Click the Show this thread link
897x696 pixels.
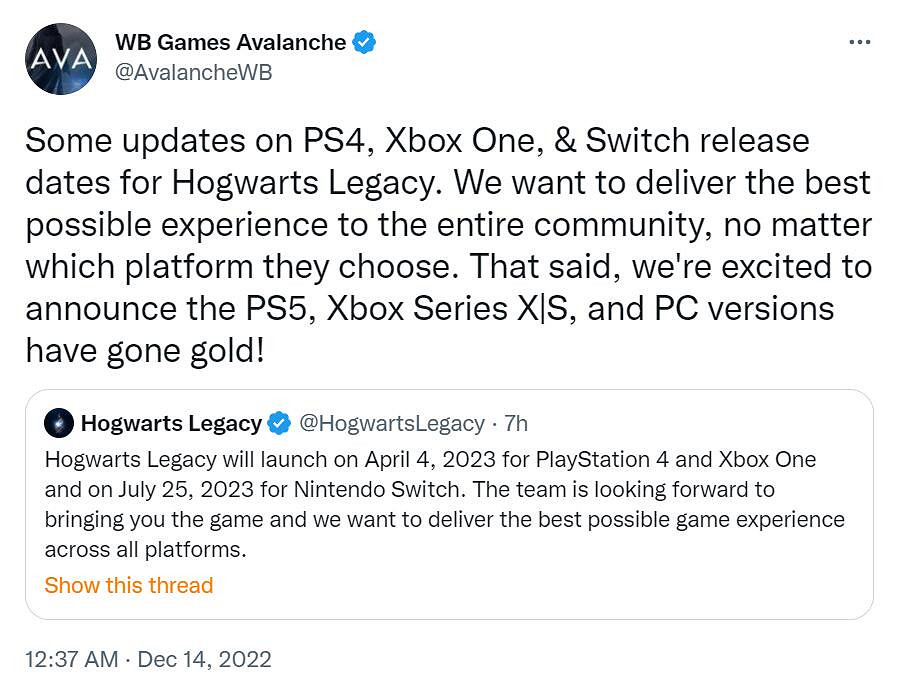(128, 585)
